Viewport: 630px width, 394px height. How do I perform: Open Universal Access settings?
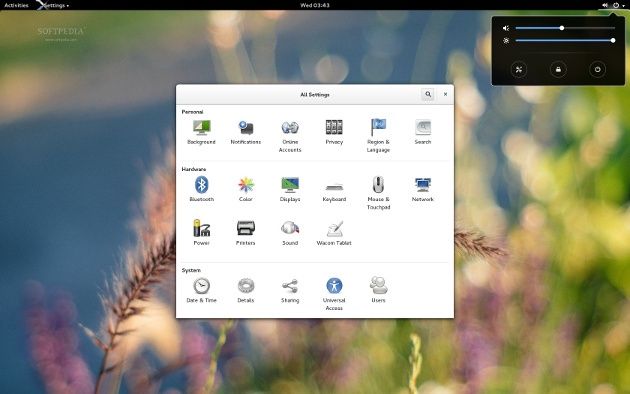[334, 294]
